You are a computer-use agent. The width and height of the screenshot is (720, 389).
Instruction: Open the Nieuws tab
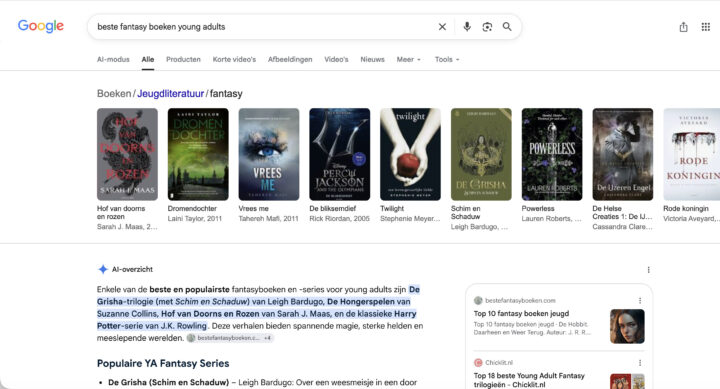tap(372, 59)
